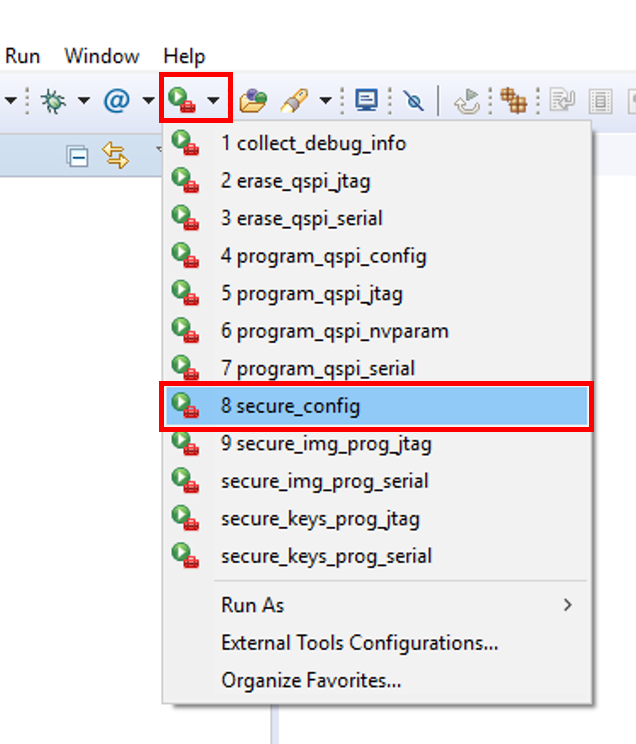Expand the External Tools dropdown arrow
Viewport: 636px width, 744px height.
pos(213,101)
